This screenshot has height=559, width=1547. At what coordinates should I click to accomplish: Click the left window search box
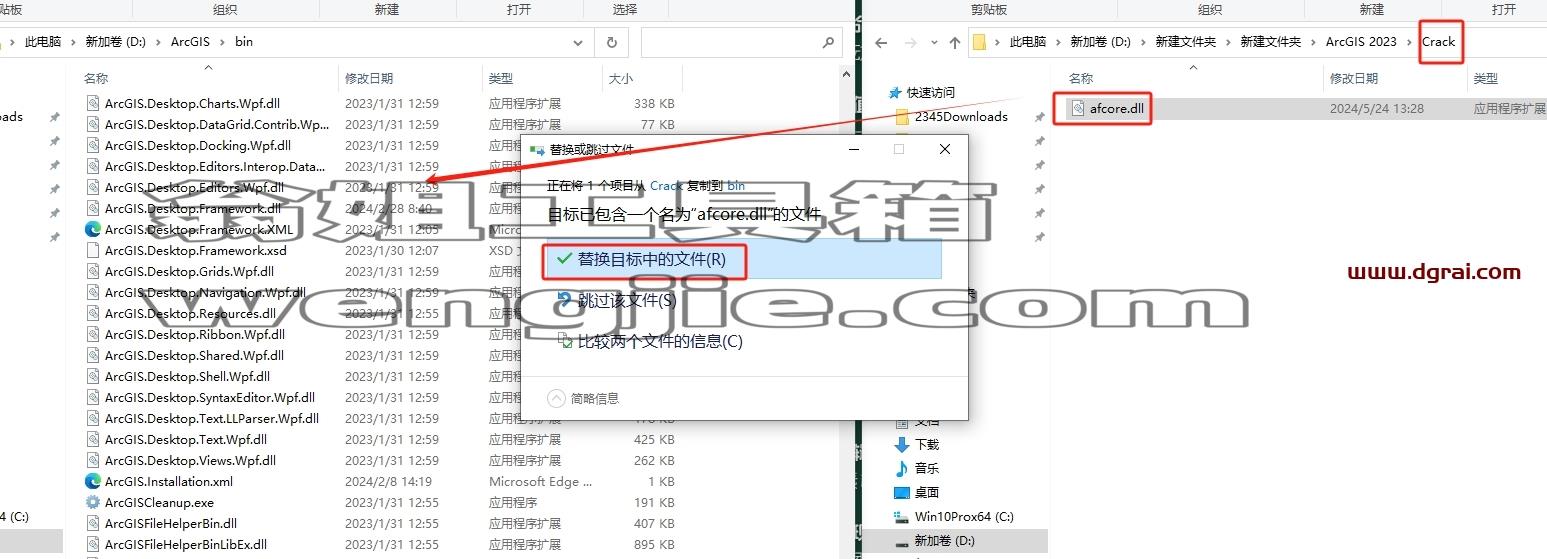point(741,42)
